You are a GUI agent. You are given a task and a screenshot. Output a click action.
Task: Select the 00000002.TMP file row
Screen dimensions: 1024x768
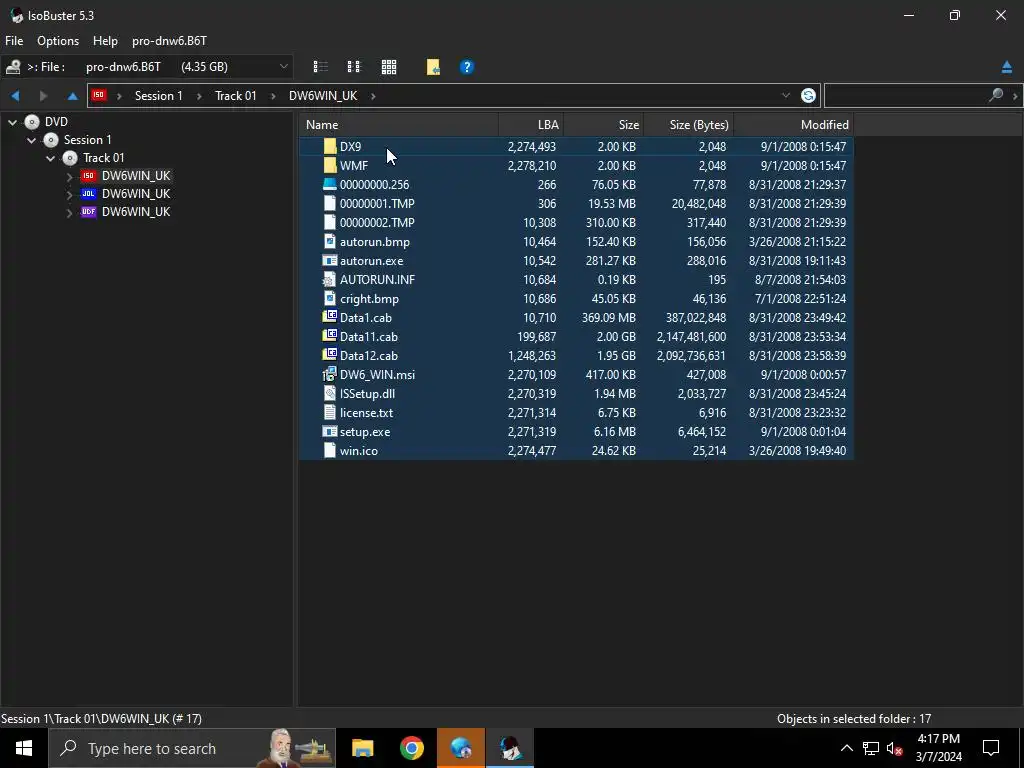[x=576, y=222]
